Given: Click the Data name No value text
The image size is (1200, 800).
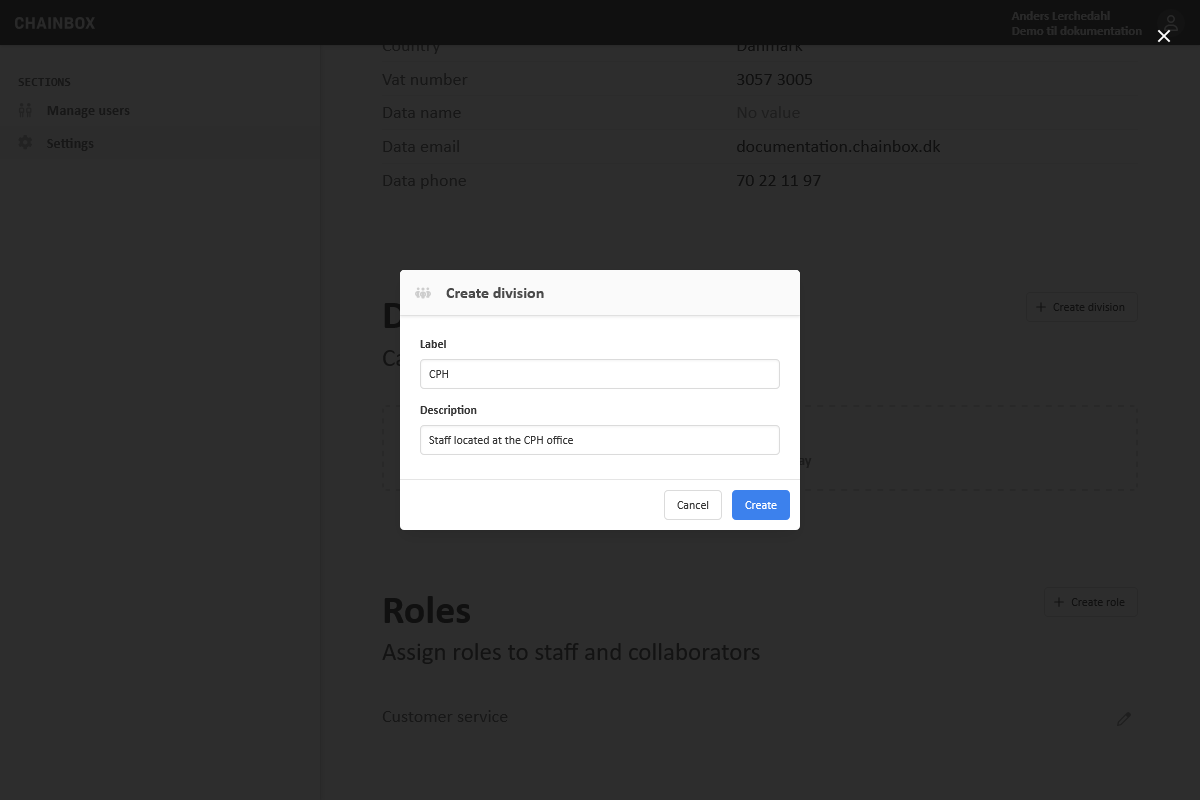Looking at the screenshot, I should point(768,112).
